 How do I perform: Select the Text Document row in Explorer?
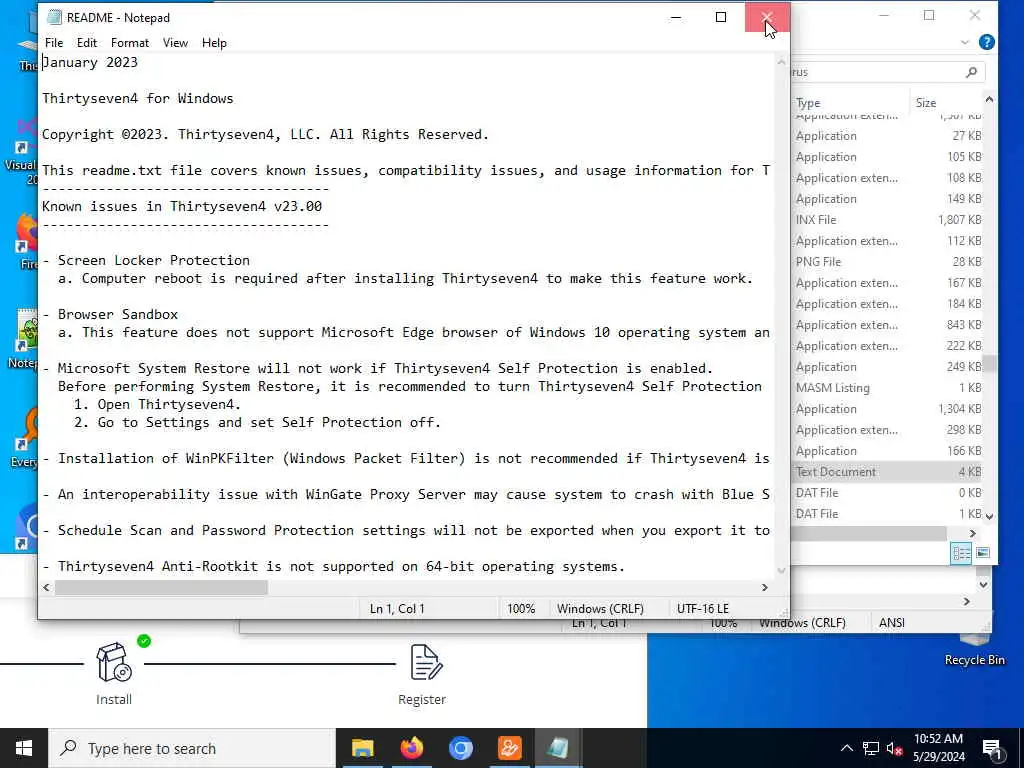[887, 472]
